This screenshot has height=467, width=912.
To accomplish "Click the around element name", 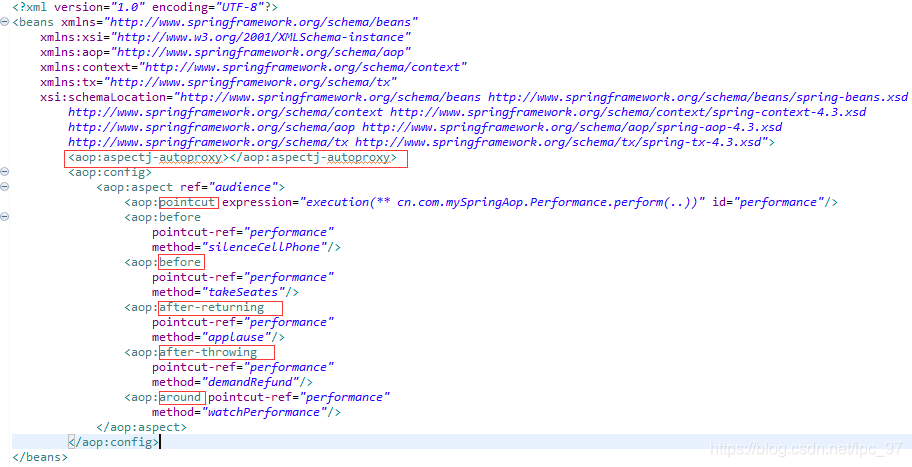I will pyautogui.click(x=180, y=397).
